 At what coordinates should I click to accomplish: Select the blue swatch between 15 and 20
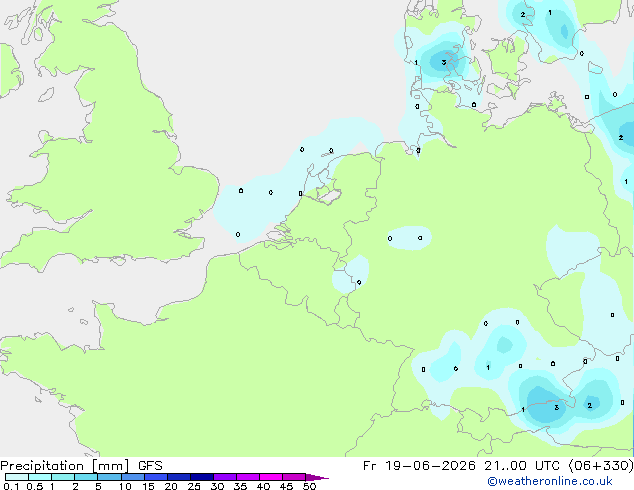[x=156, y=477]
